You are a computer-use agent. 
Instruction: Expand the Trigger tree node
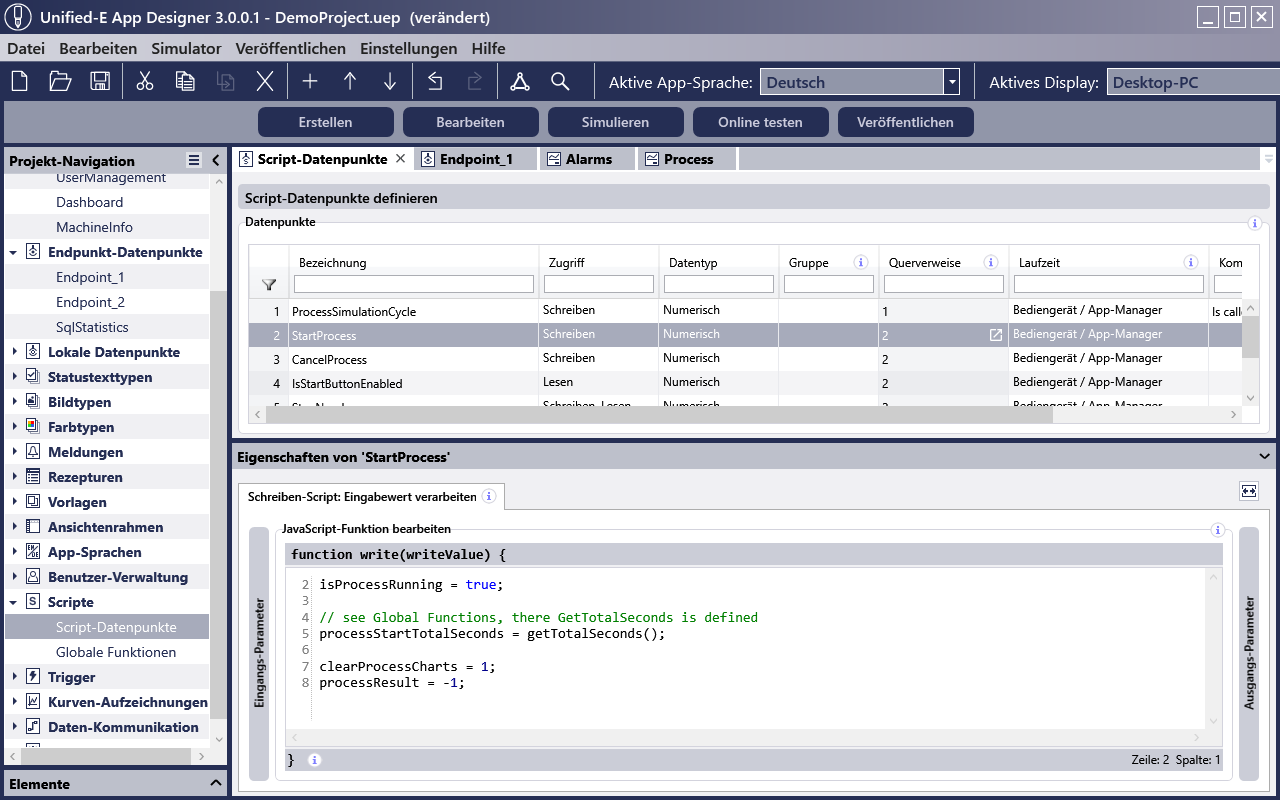(14, 677)
